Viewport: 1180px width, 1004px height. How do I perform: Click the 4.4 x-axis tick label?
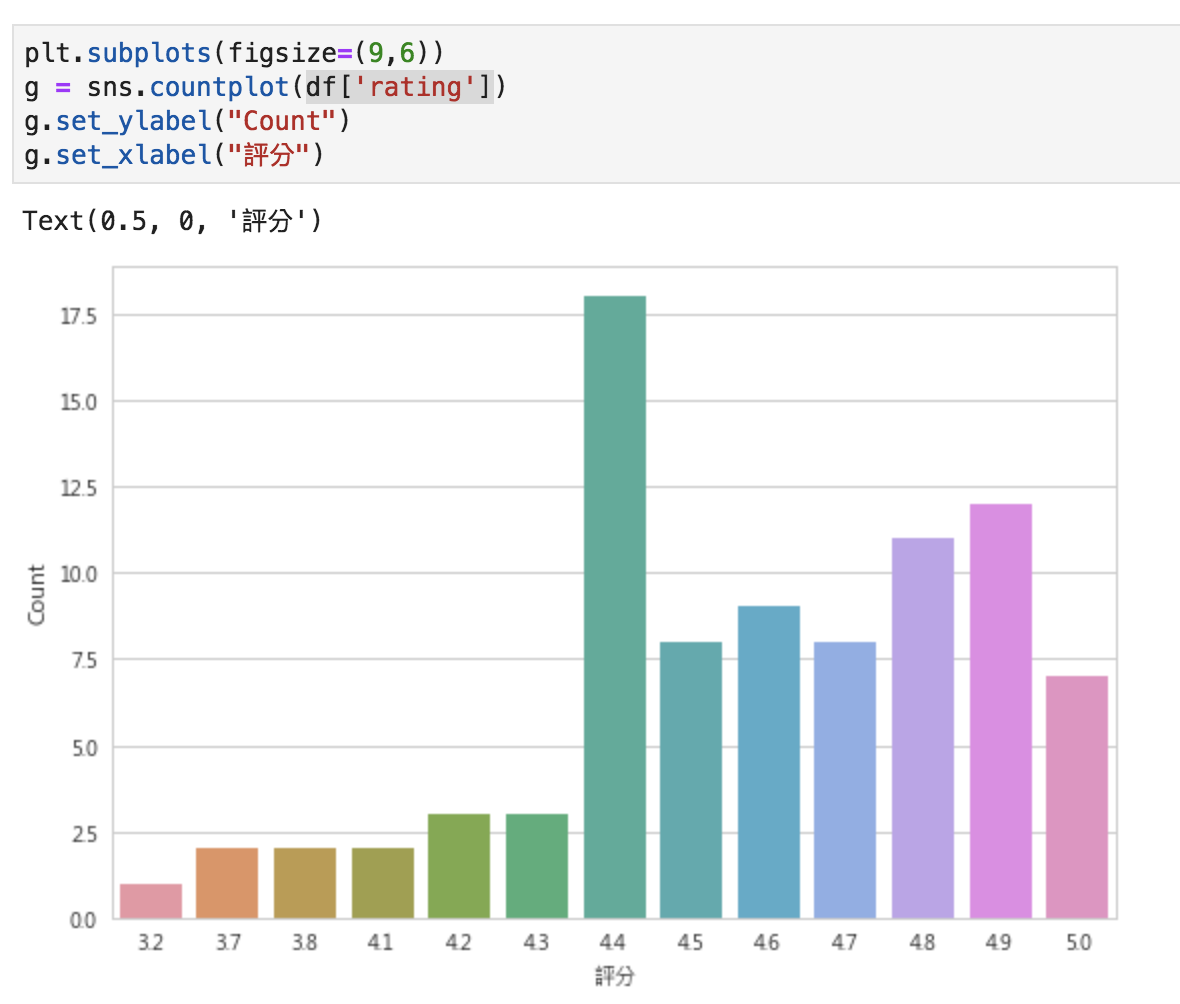613,942
